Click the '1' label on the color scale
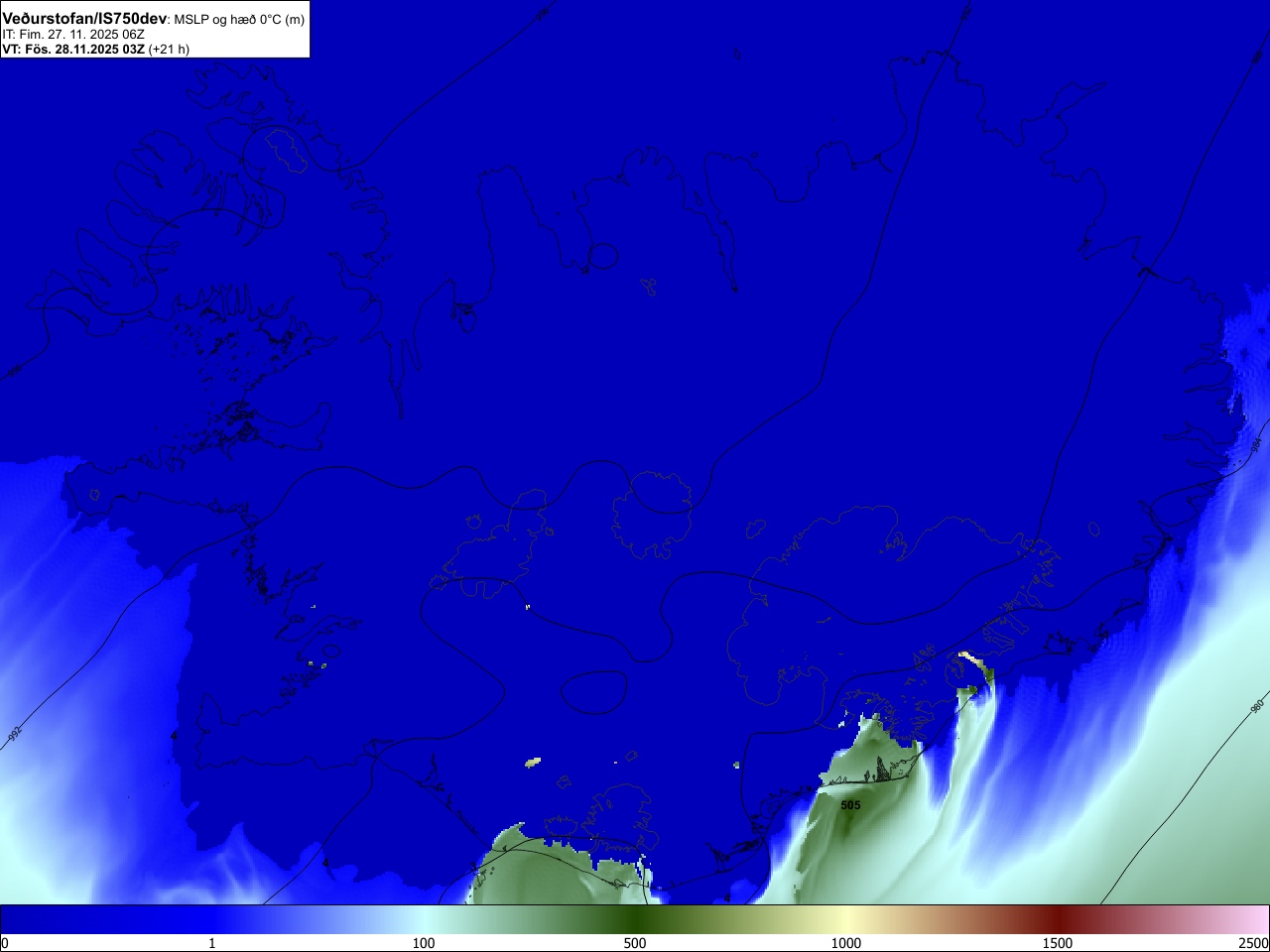 click(x=211, y=943)
